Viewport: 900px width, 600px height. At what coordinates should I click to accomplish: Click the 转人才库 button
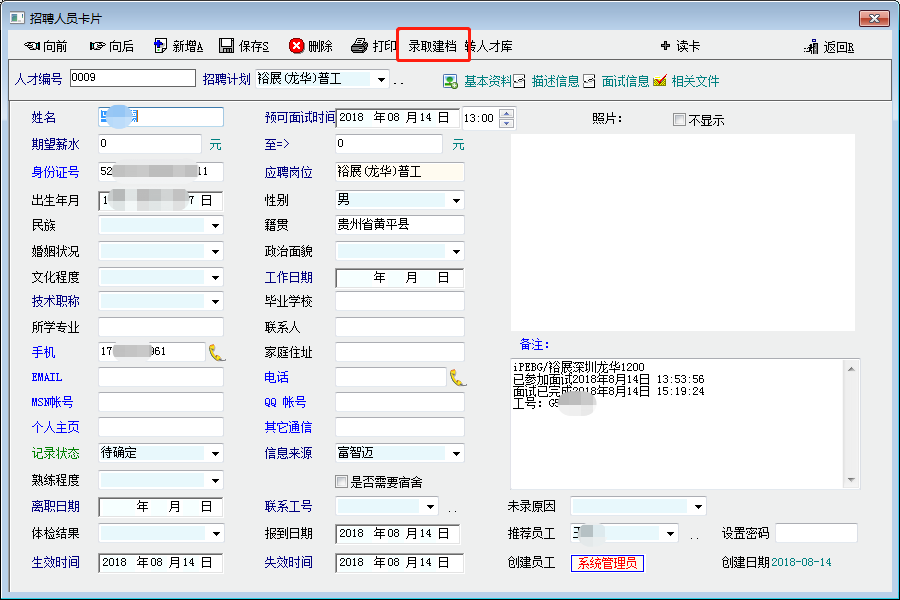(490, 46)
